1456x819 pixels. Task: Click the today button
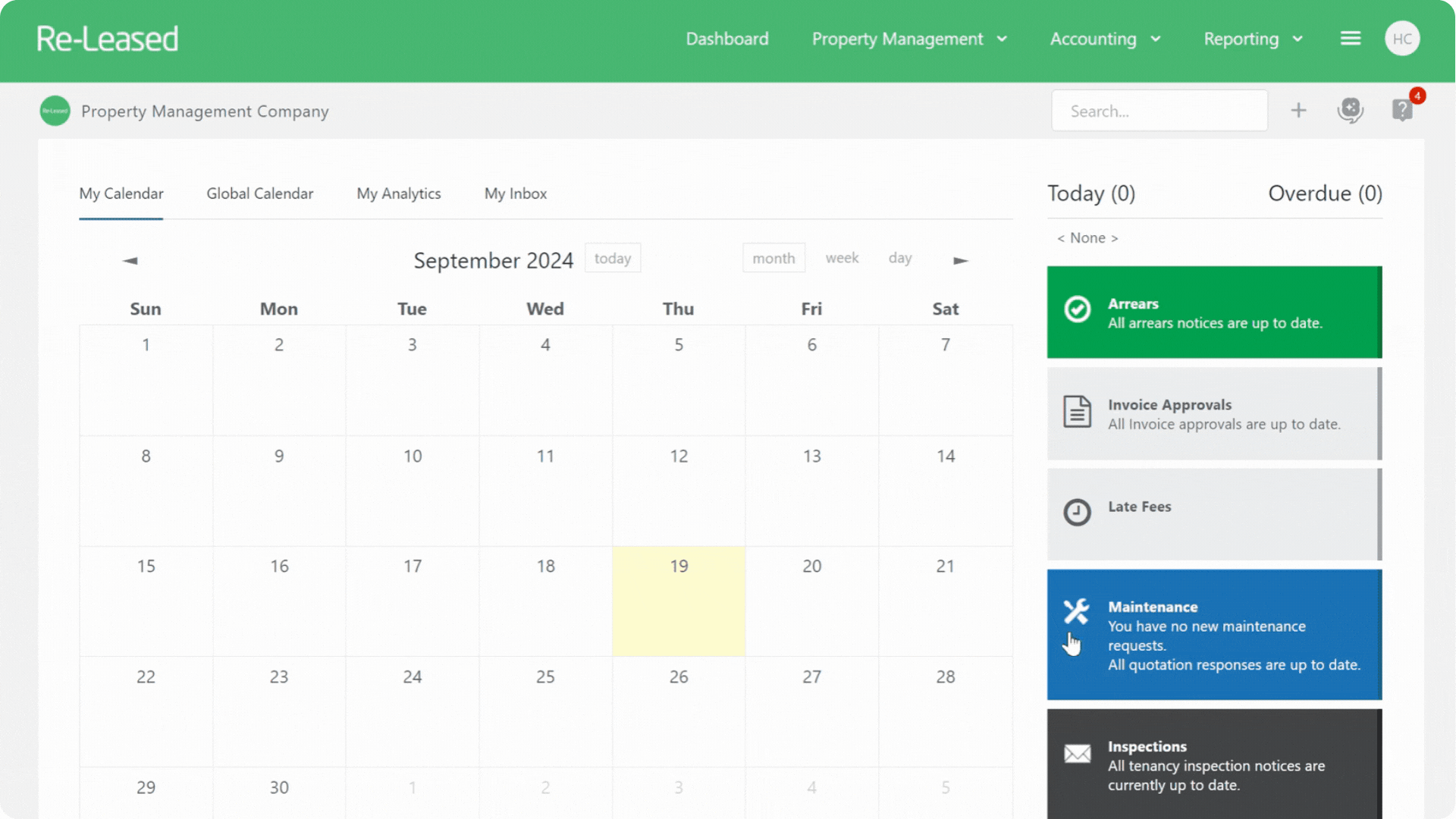pos(613,258)
